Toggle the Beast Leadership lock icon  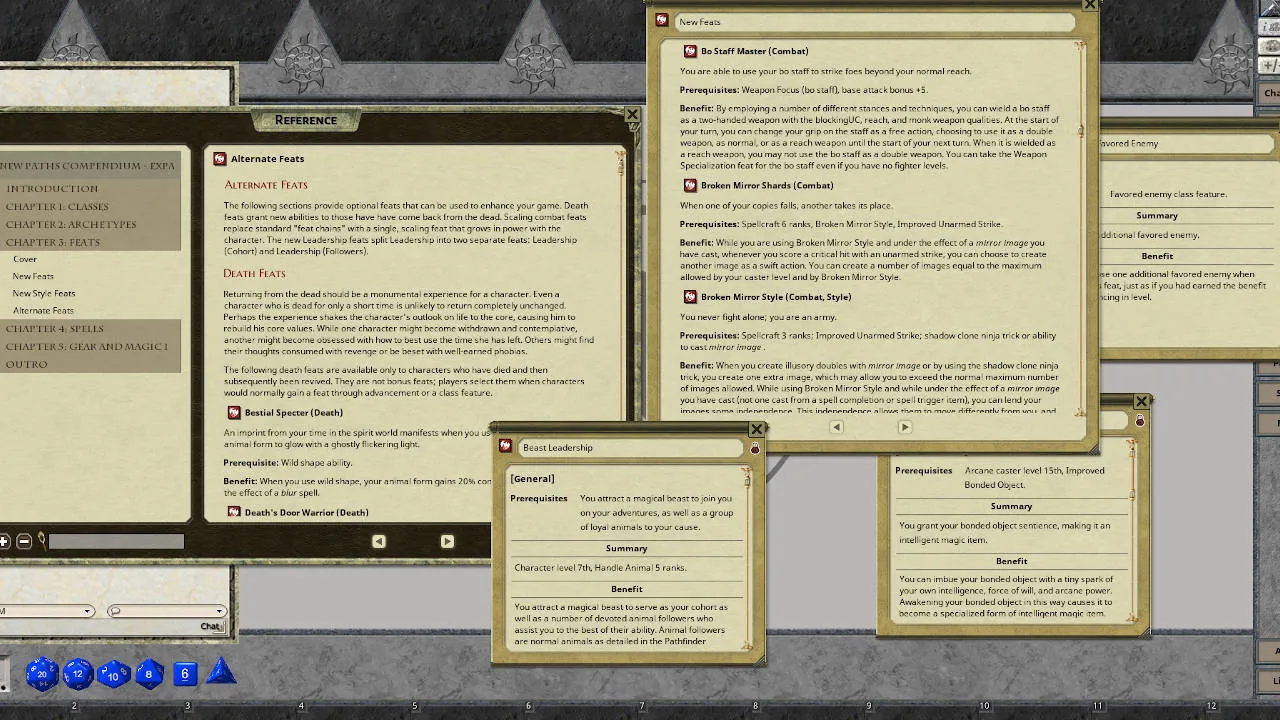click(x=755, y=449)
